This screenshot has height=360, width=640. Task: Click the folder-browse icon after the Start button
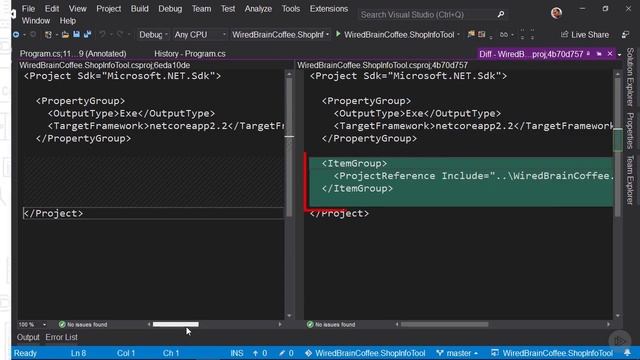coord(471,34)
